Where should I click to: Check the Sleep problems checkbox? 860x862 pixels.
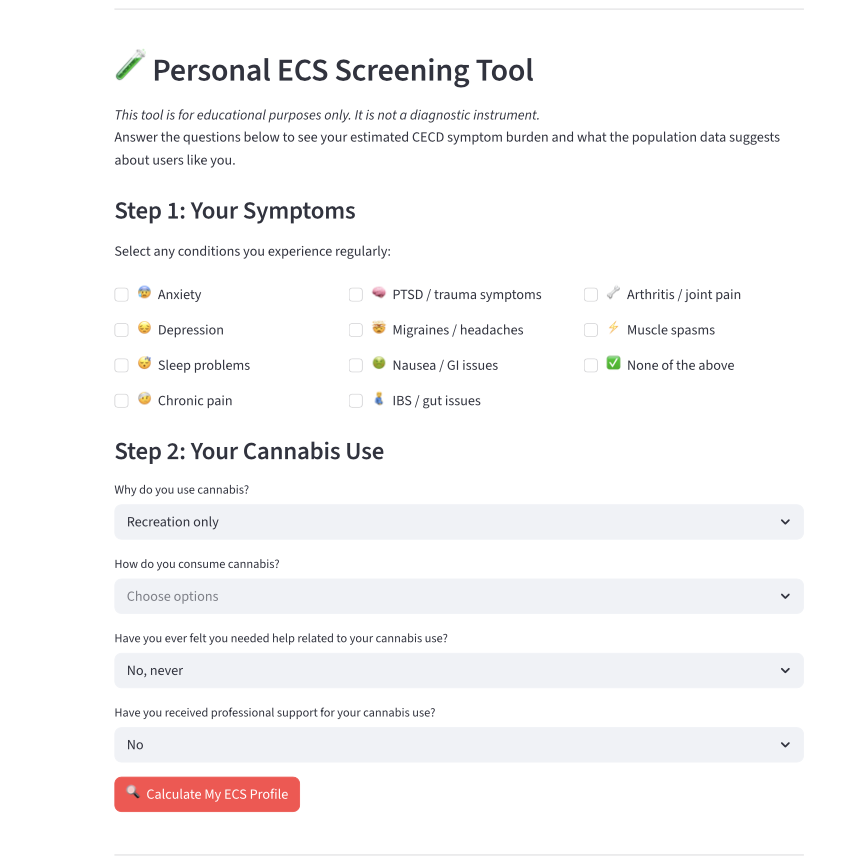click(x=121, y=364)
